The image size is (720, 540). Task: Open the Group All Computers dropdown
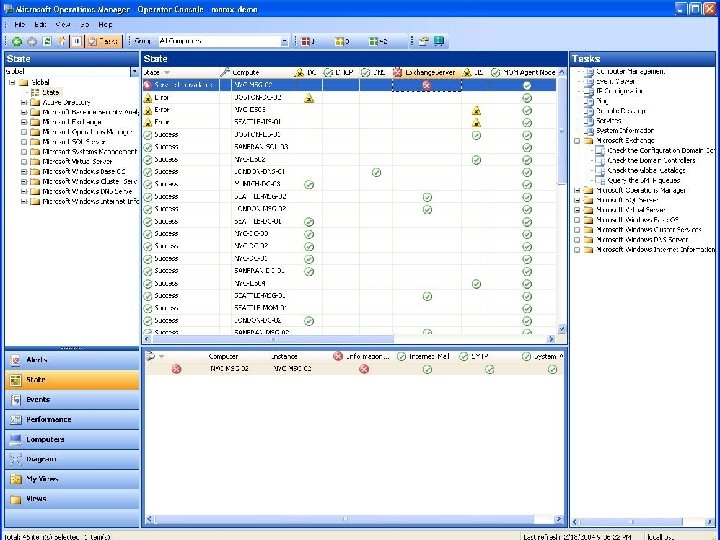click(x=284, y=41)
